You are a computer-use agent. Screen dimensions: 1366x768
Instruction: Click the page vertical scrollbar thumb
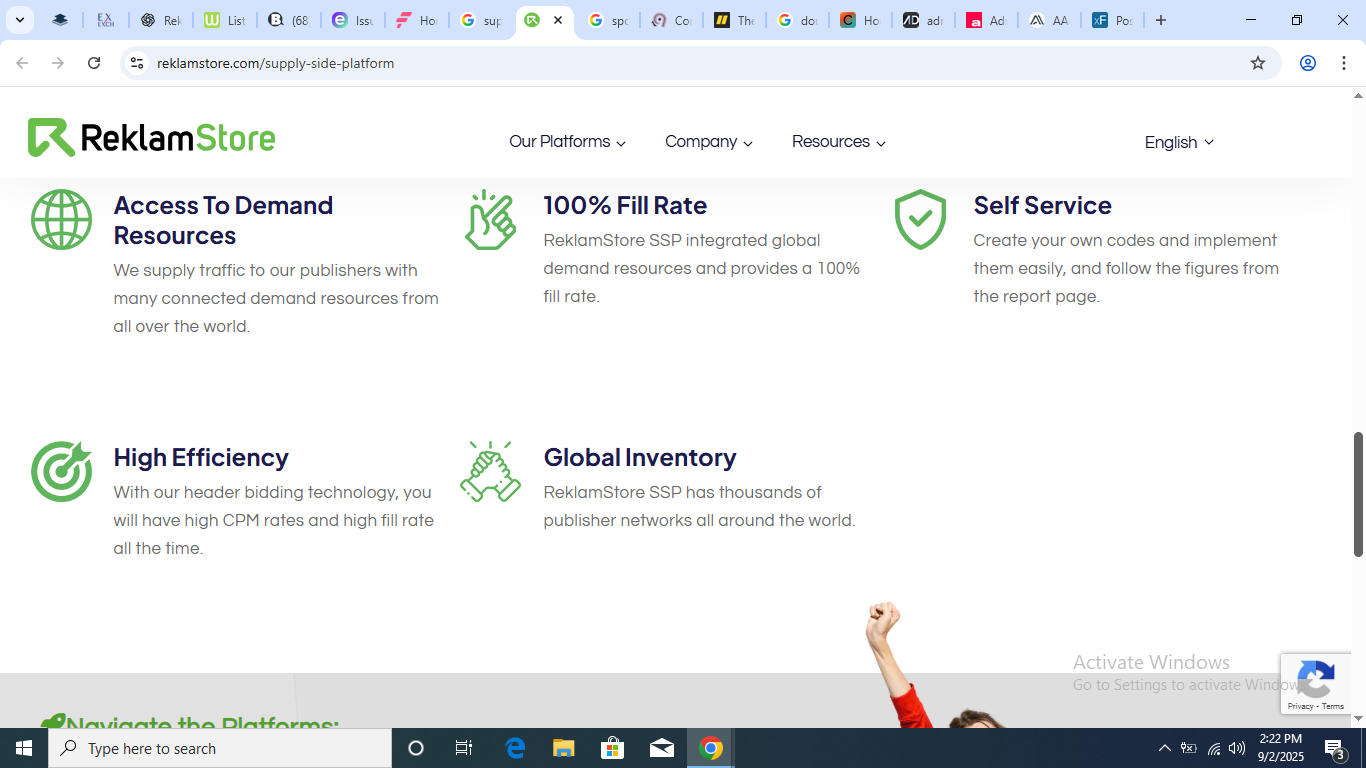click(1358, 494)
